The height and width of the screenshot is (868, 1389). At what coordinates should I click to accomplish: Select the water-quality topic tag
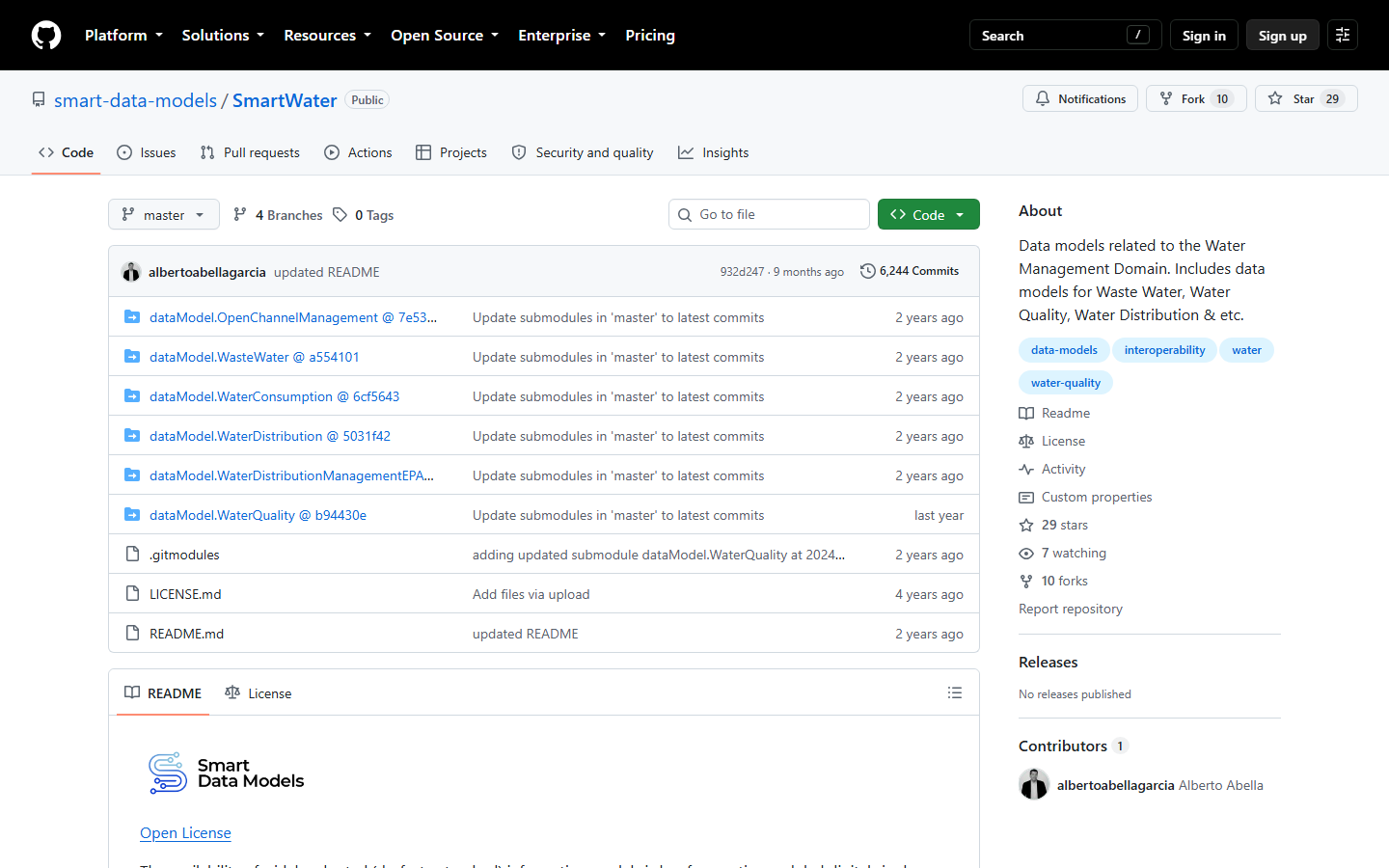point(1066,383)
